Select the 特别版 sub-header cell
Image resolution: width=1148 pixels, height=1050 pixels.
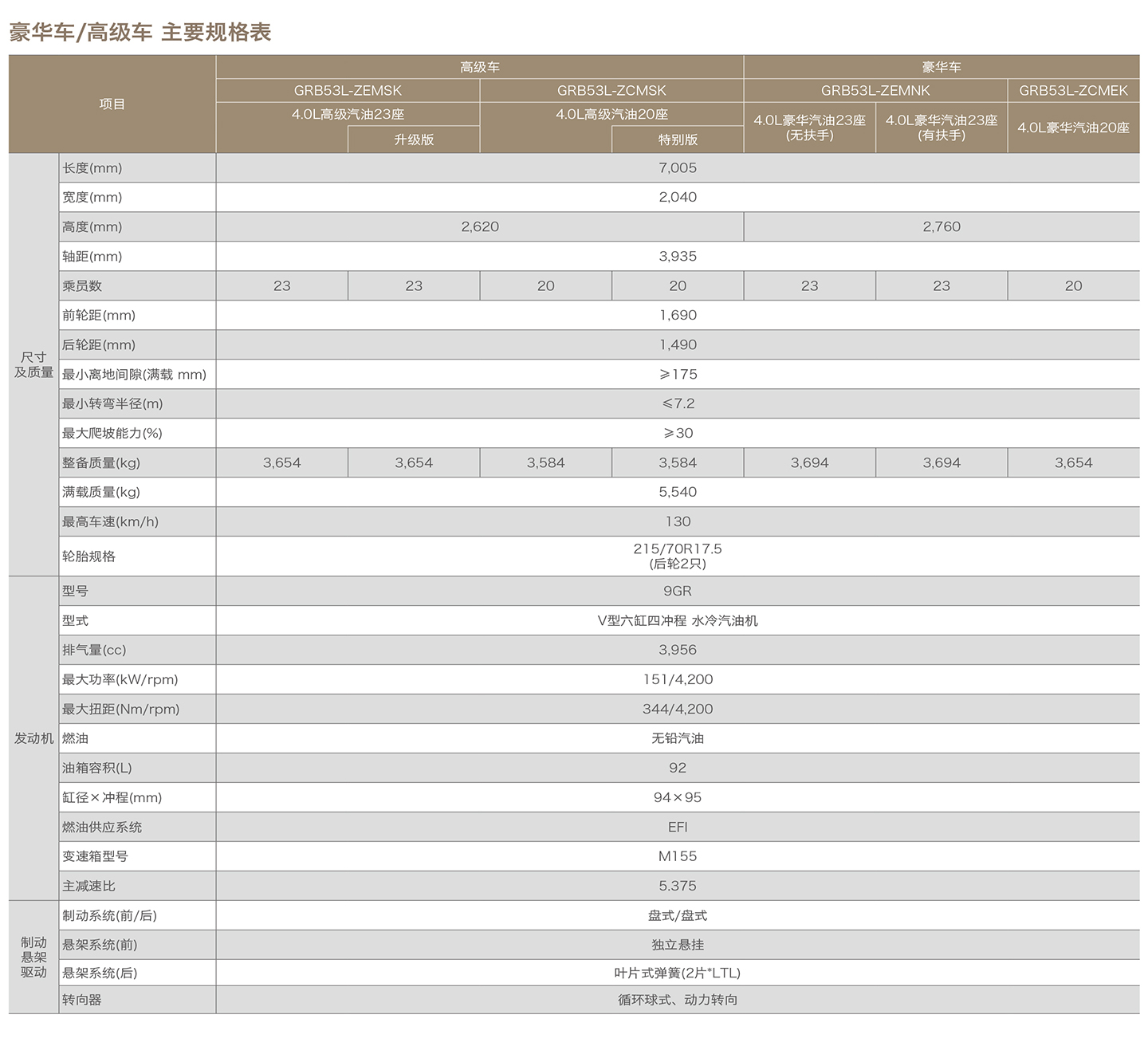pyautogui.click(x=678, y=140)
